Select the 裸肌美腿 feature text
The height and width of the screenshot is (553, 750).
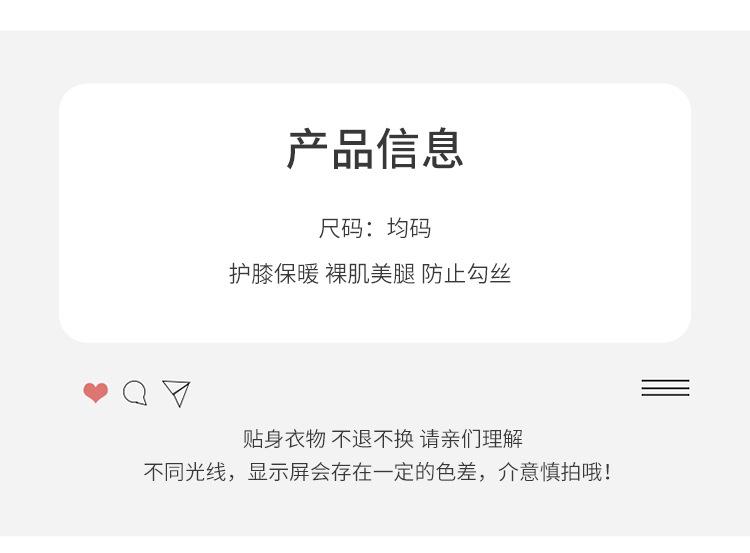coord(370,274)
